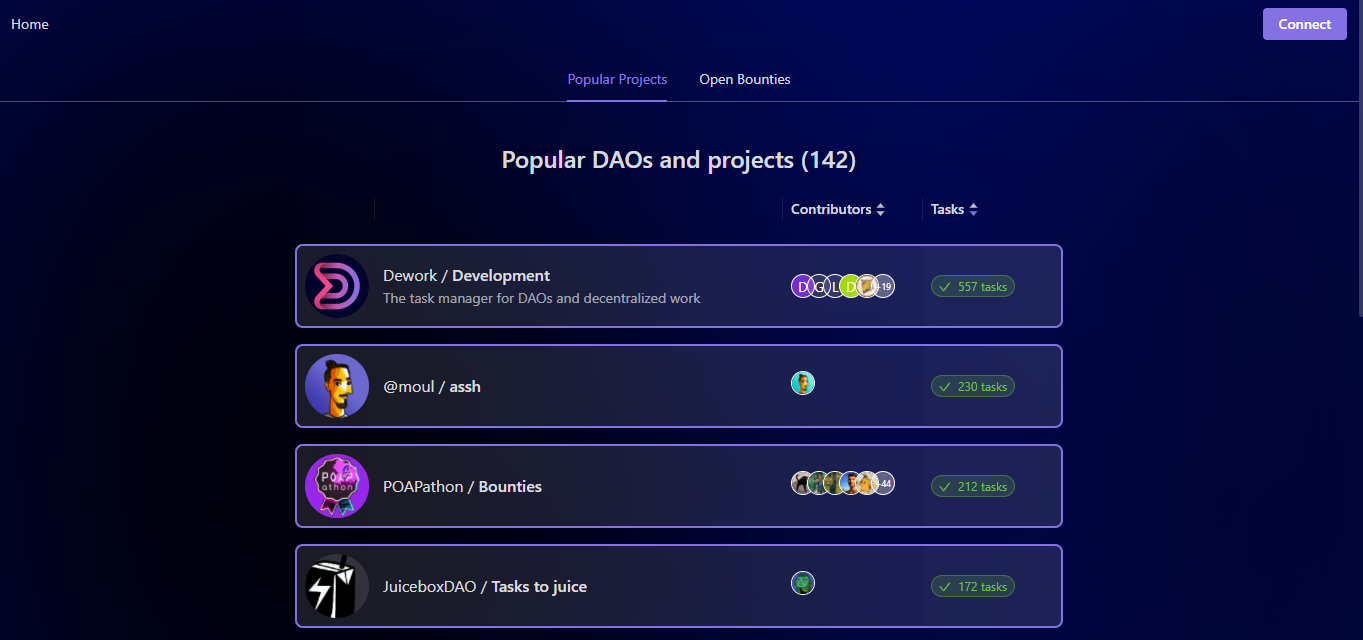This screenshot has width=1363, height=640.
Task: Click the checkmark in the 230 tasks badge
Action: 945,387
